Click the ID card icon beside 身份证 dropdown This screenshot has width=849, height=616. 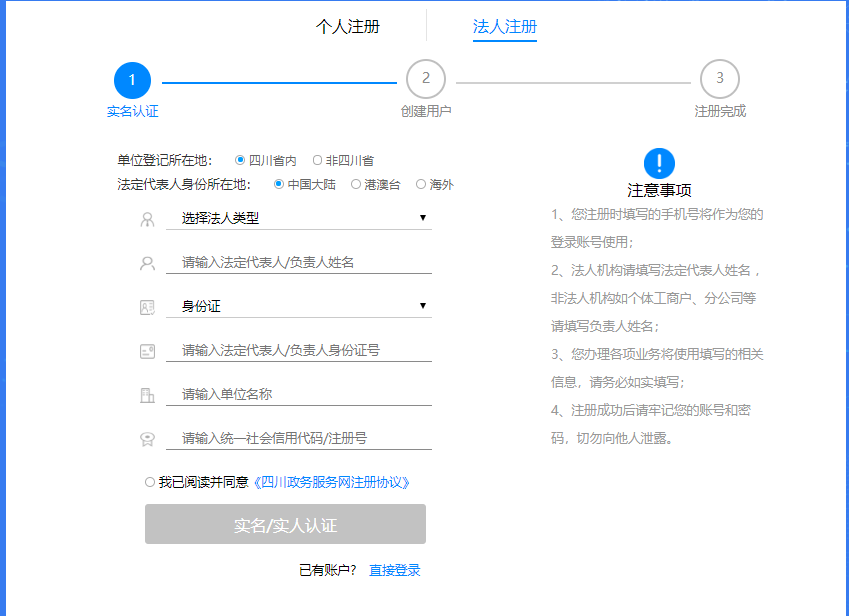[x=147, y=307]
